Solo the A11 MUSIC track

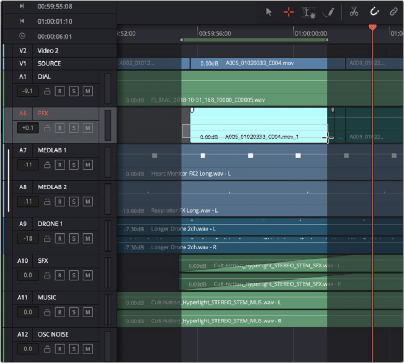pos(74,312)
